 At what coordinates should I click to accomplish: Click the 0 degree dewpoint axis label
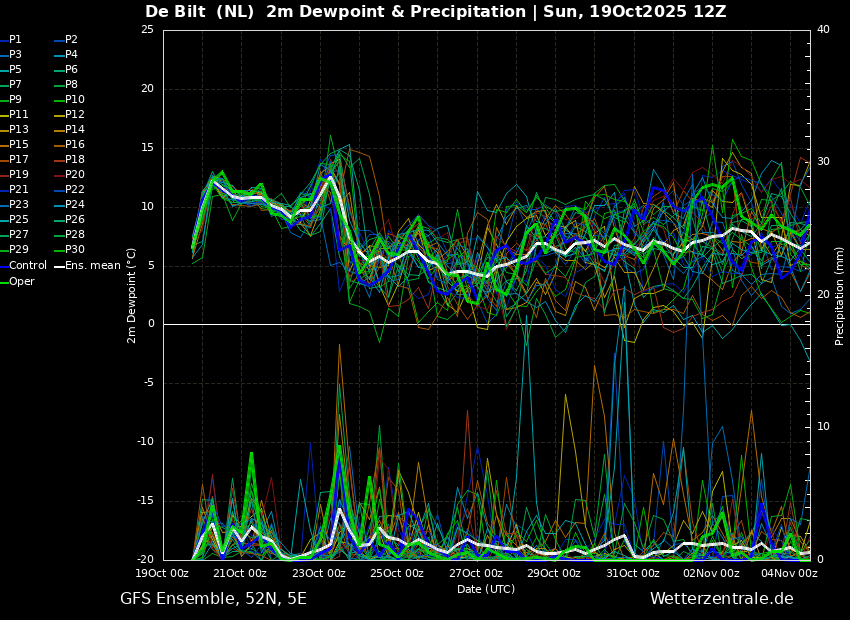coord(151,324)
